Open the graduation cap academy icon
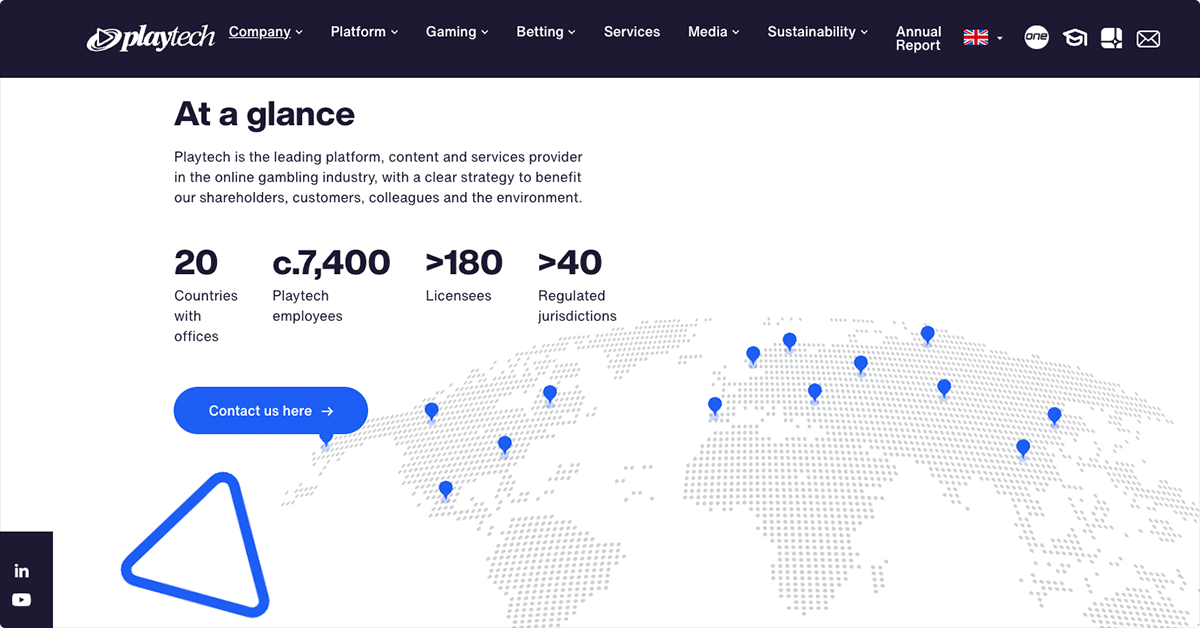The height and width of the screenshot is (628, 1200). point(1075,38)
